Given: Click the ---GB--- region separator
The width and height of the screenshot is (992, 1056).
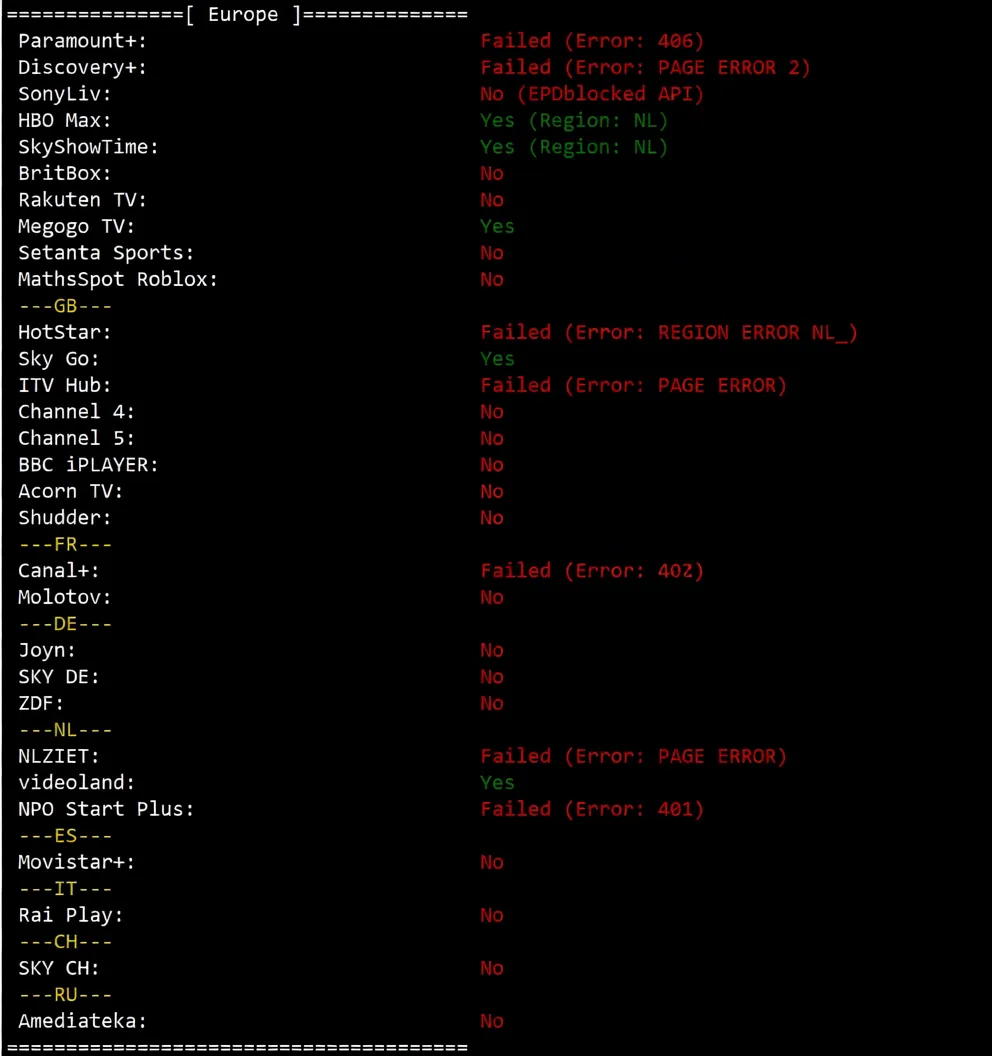Looking at the screenshot, I should (x=66, y=306).
